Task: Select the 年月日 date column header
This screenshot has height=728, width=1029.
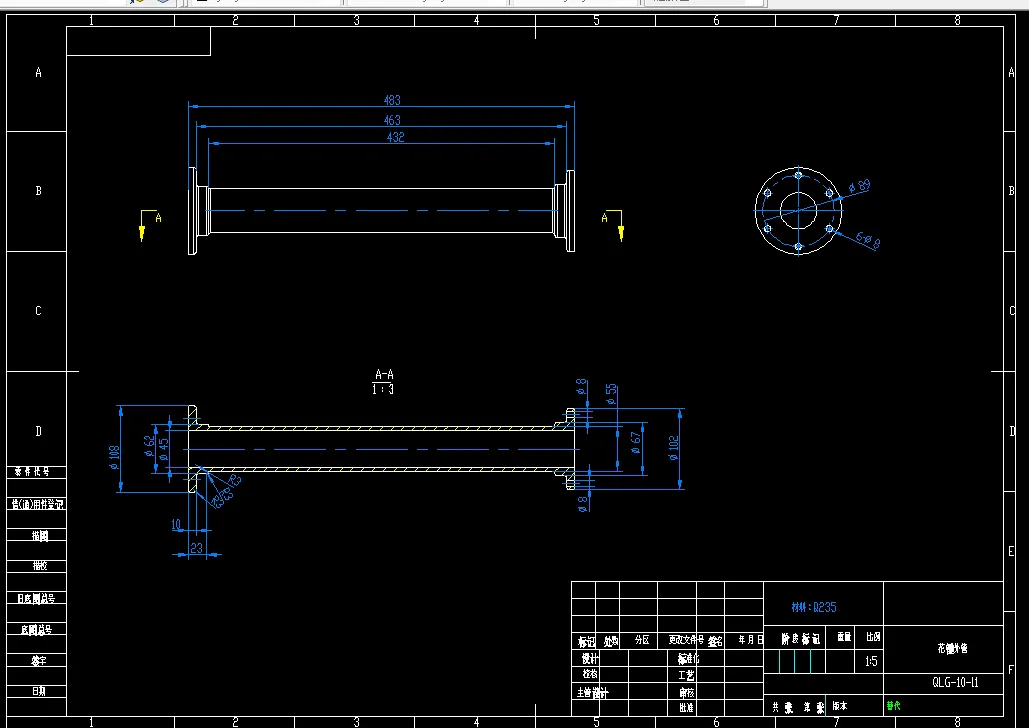Action: (750, 639)
